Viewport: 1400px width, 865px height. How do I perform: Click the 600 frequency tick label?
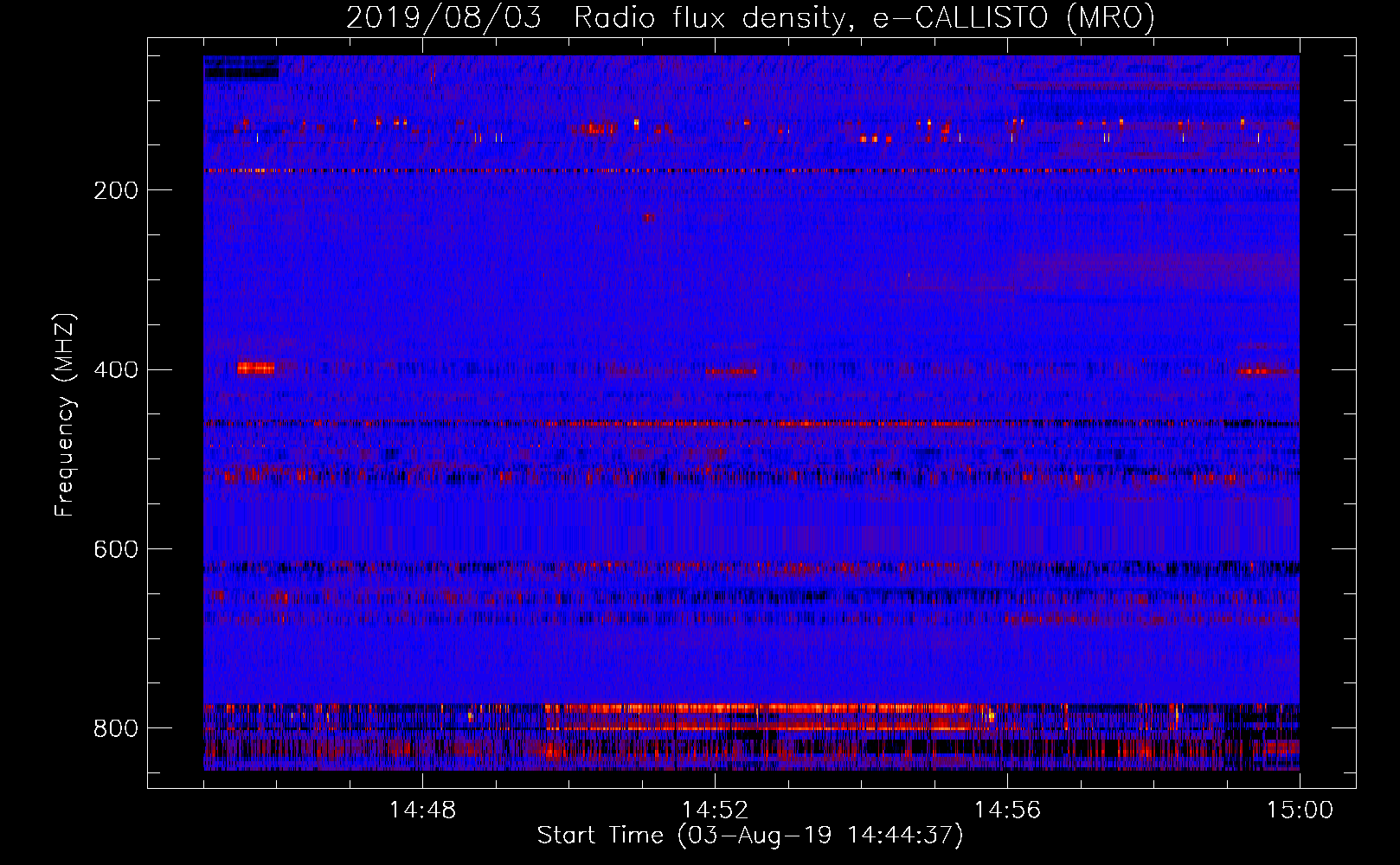116,550
